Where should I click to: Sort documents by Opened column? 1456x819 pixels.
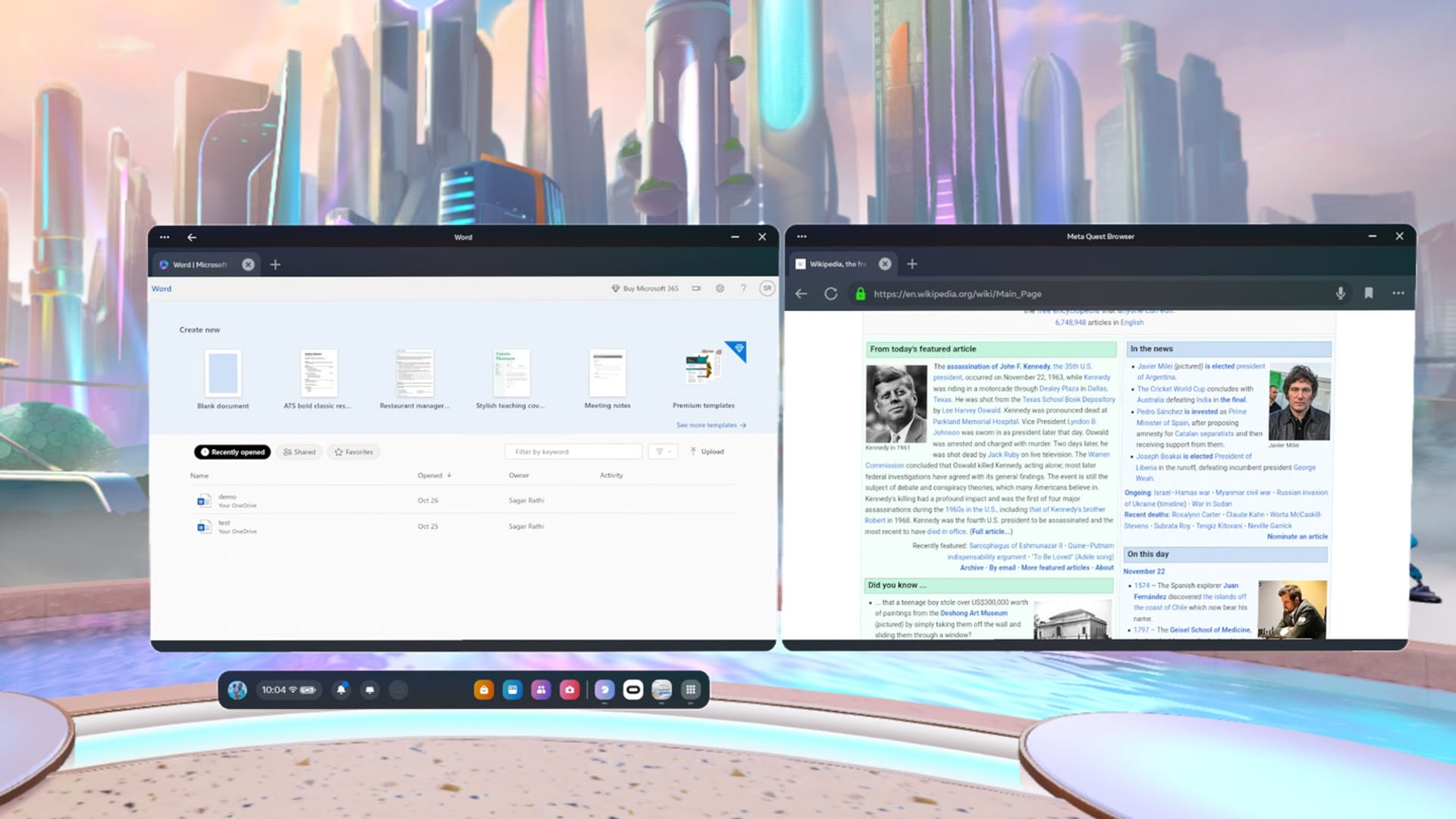tap(435, 475)
